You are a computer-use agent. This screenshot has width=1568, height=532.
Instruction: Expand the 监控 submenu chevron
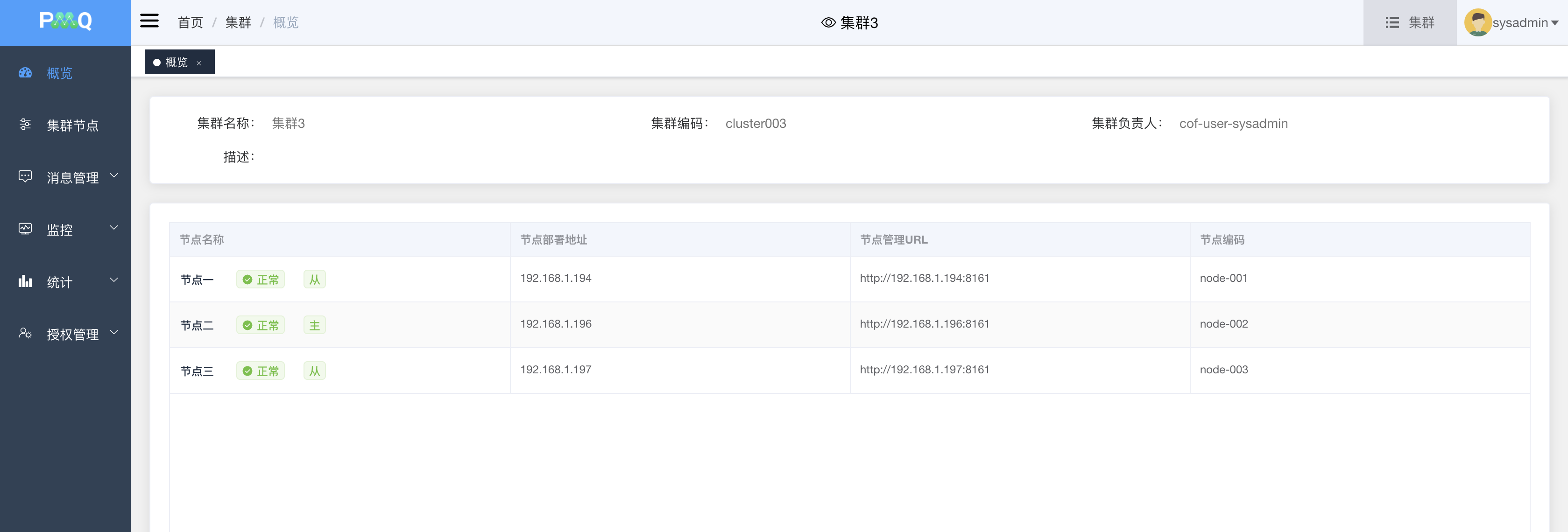click(x=114, y=228)
